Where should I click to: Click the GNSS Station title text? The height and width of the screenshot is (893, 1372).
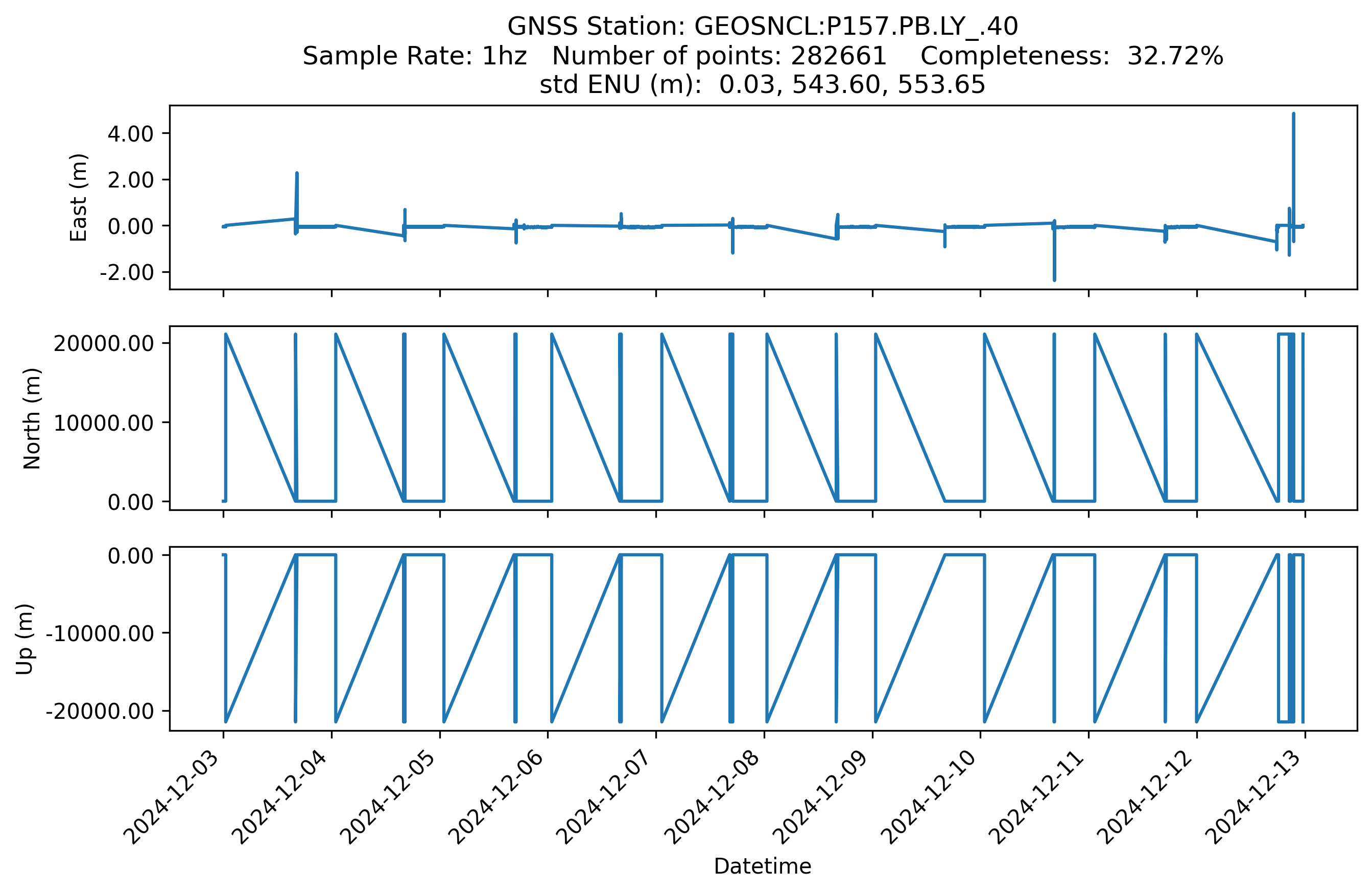point(762,27)
